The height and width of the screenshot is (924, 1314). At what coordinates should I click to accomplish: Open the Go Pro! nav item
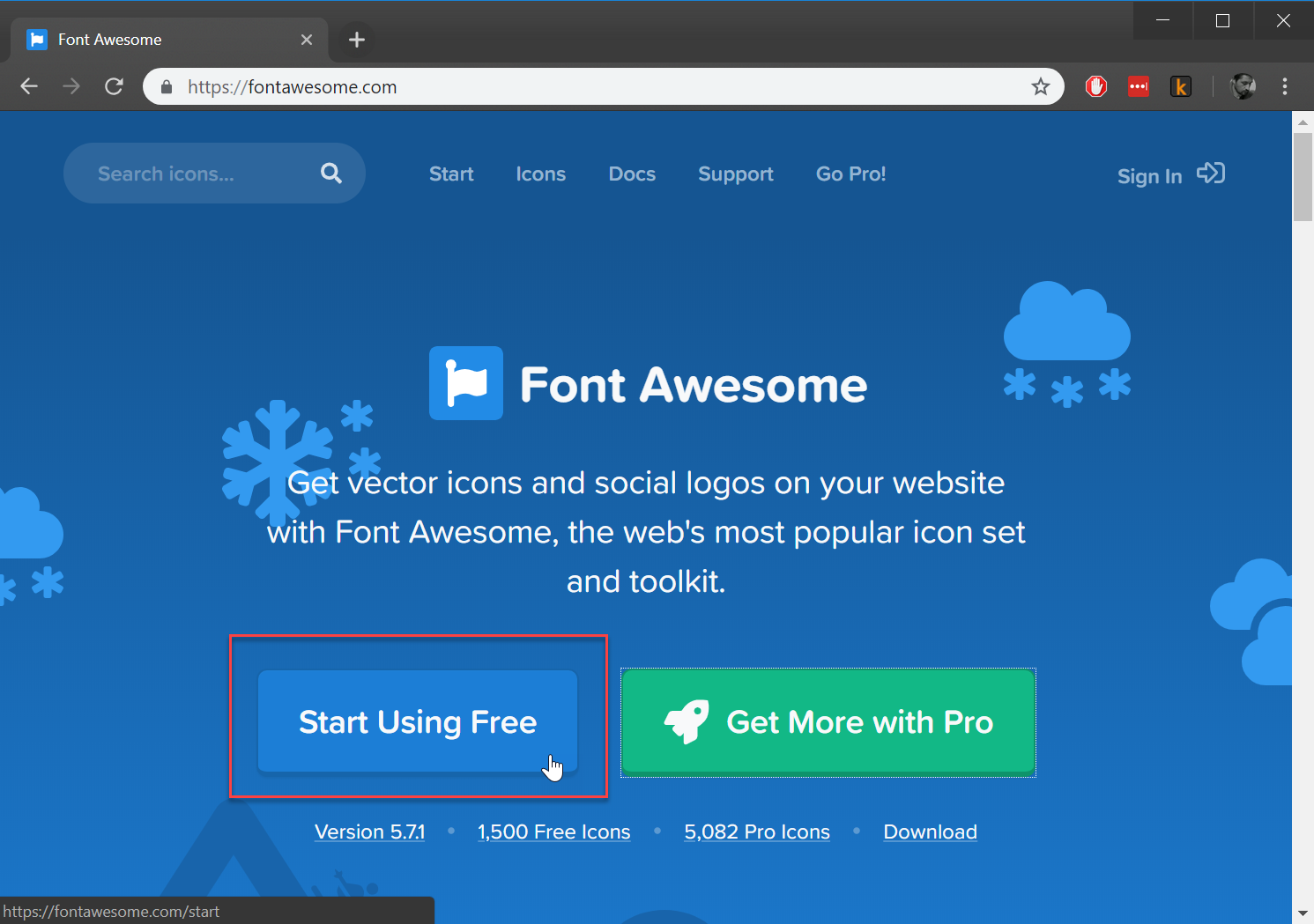tap(851, 174)
